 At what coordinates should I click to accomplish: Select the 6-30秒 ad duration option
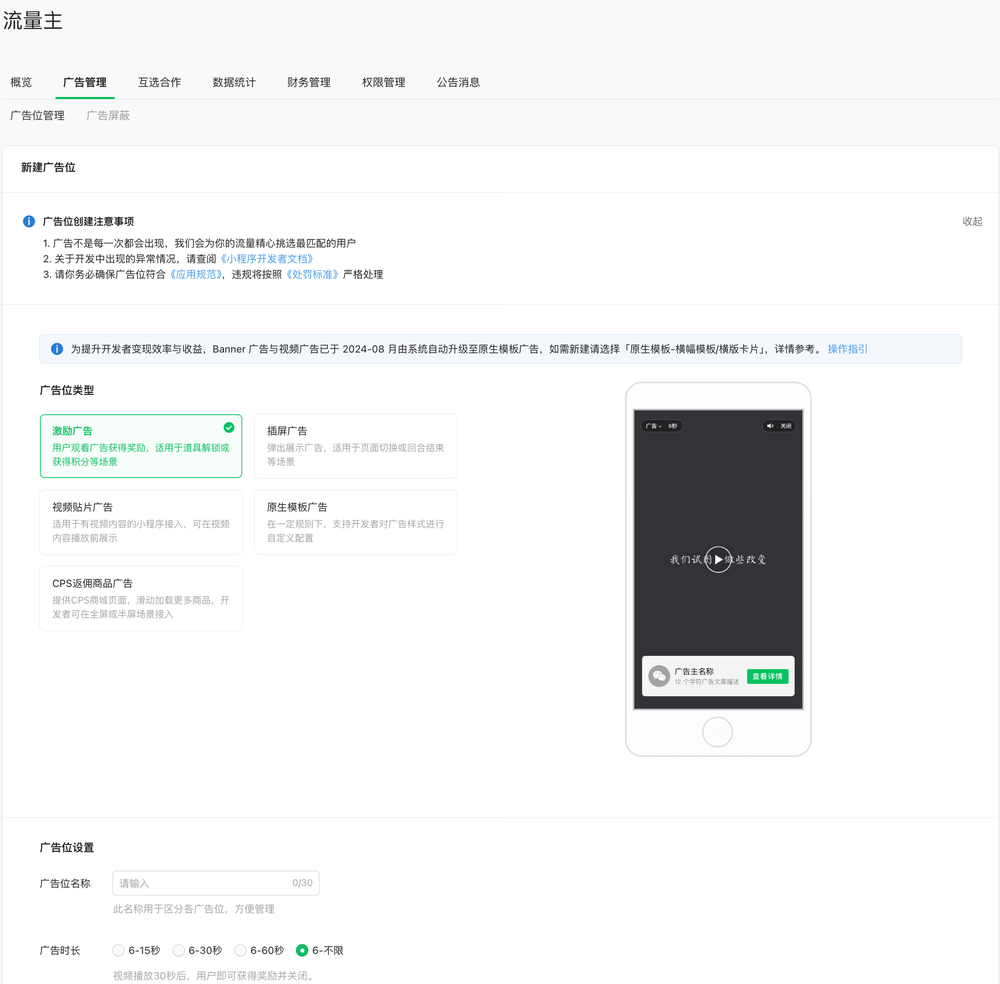(x=179, y=950)
